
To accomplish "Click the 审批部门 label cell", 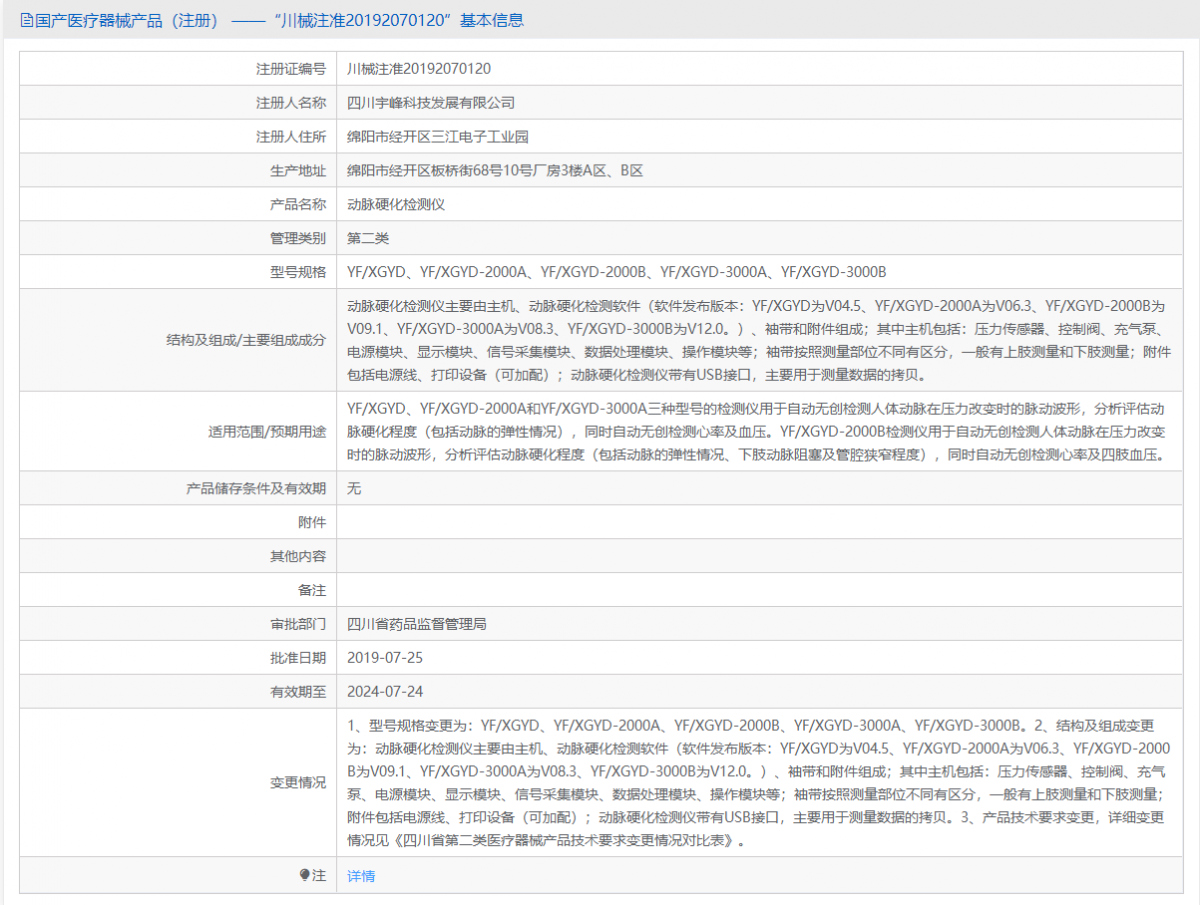I will [178, 624].
